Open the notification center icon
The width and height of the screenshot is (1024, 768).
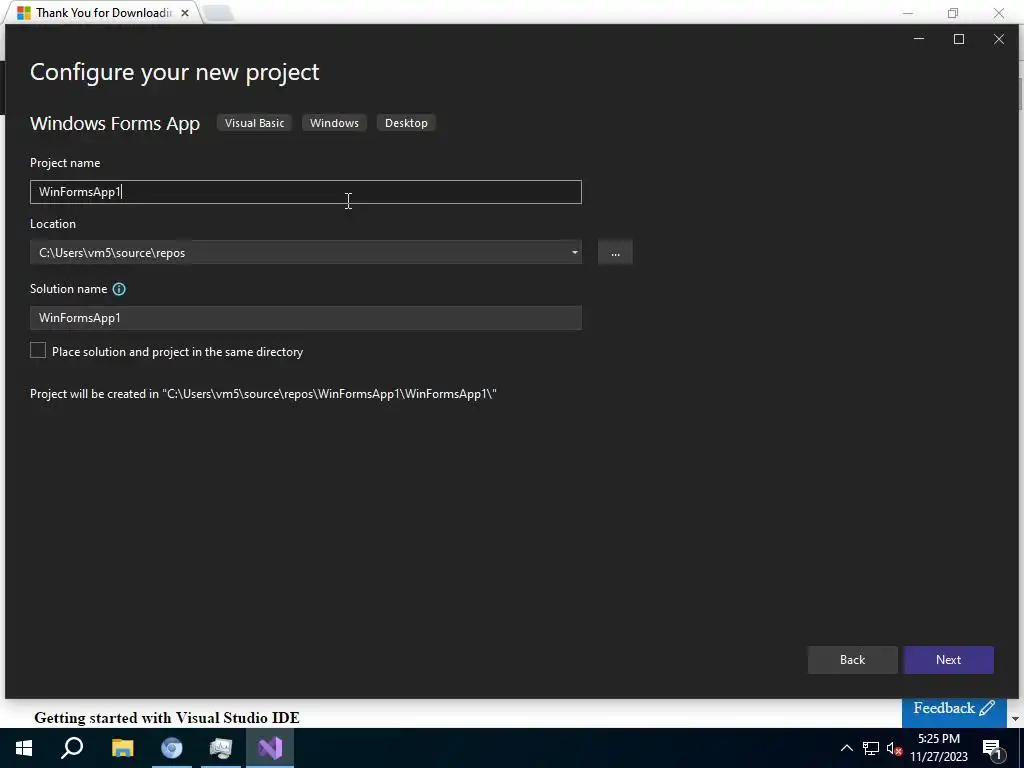[x=992, y=749]
